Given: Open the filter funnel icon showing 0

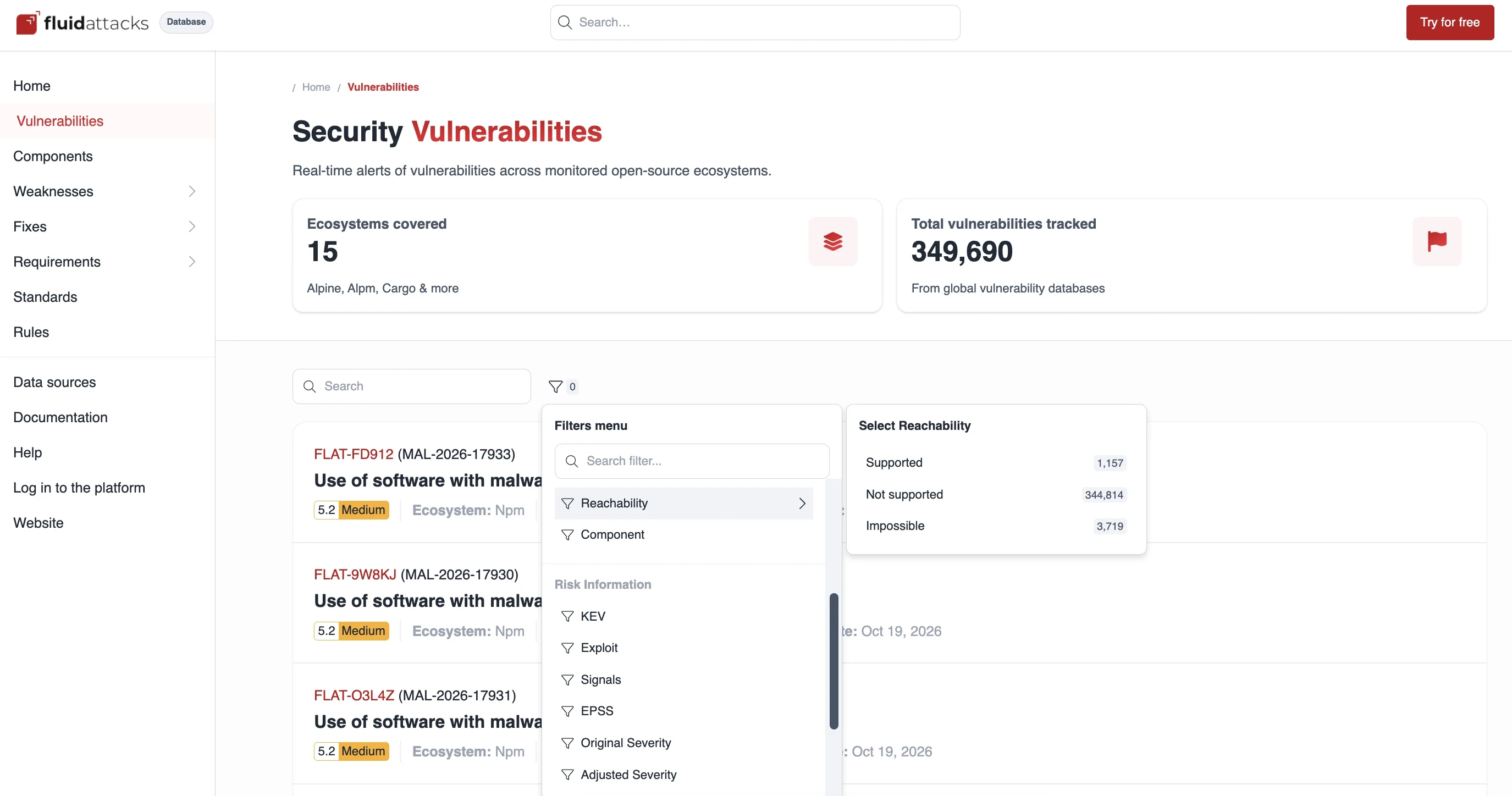Looking at the screenshot, I should pos(555,386).
